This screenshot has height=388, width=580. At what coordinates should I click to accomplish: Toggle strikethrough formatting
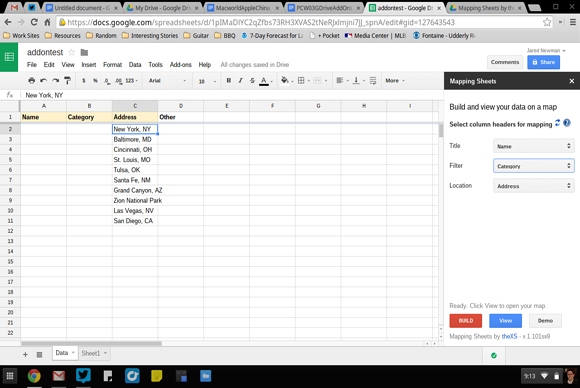click(x=252, y=80)
